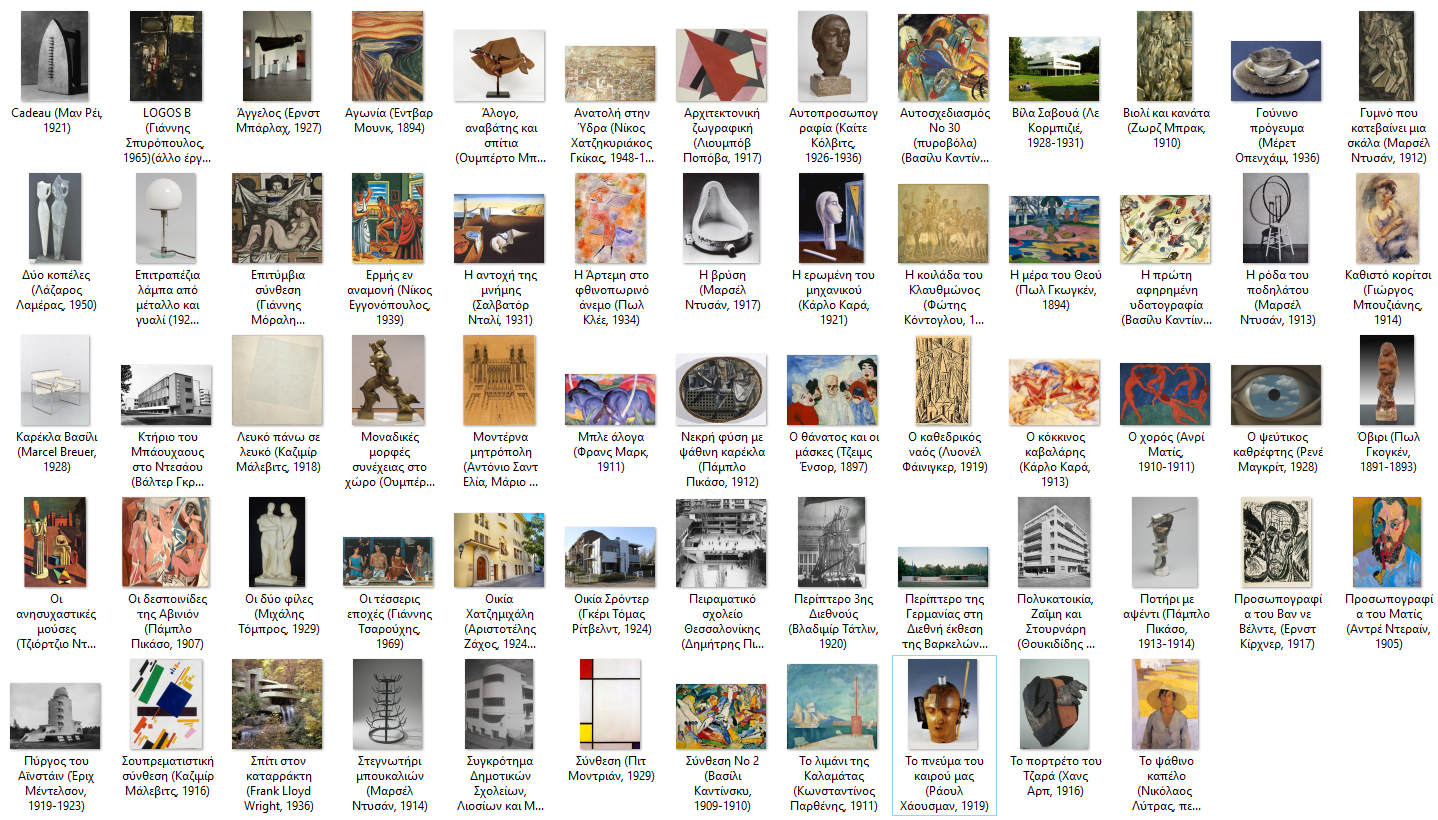
Task: Click the Αυτοσχεδιασμός Νο 30 thumbnail
Action: [943, 57]
